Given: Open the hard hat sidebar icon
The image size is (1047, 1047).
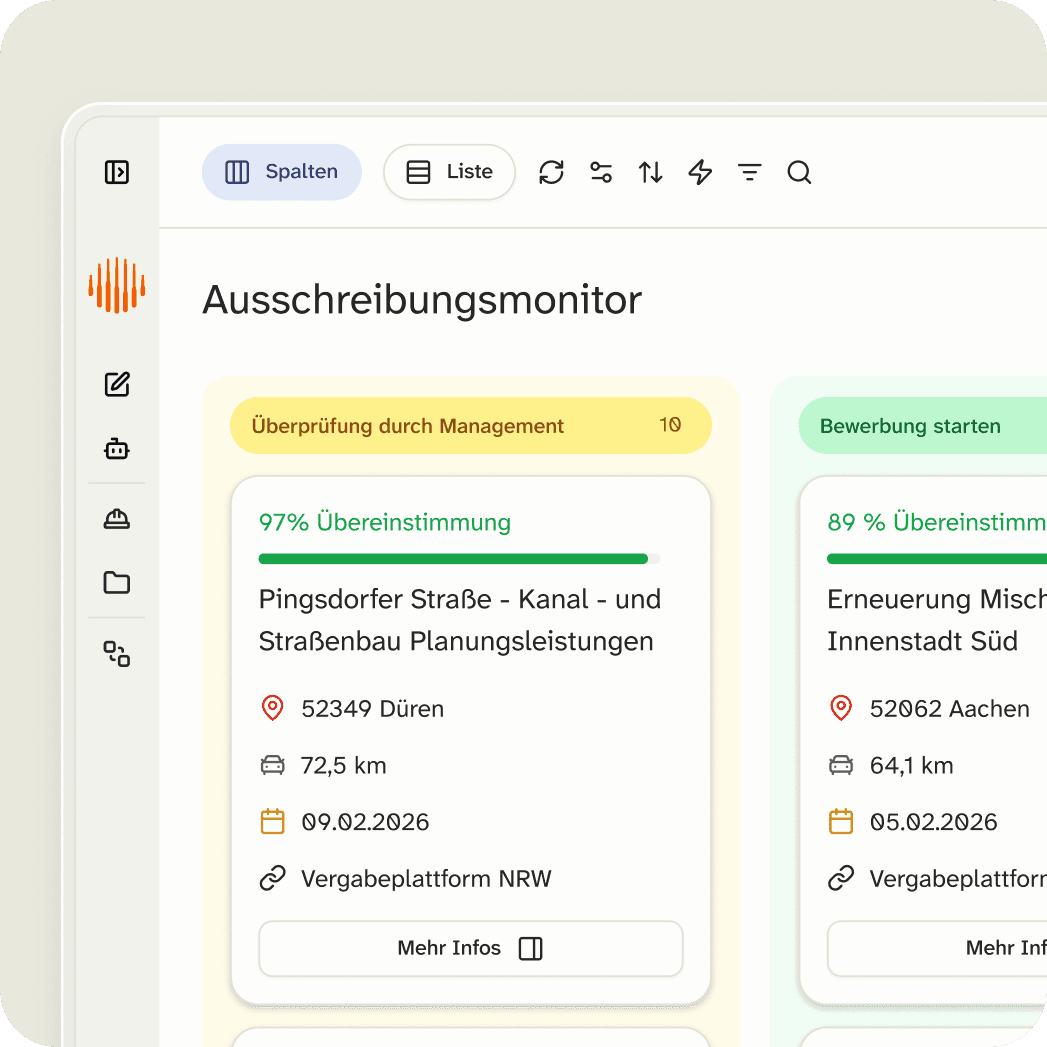Looking at the screenshot, I should pyautogui.click(x=117, y=519).
